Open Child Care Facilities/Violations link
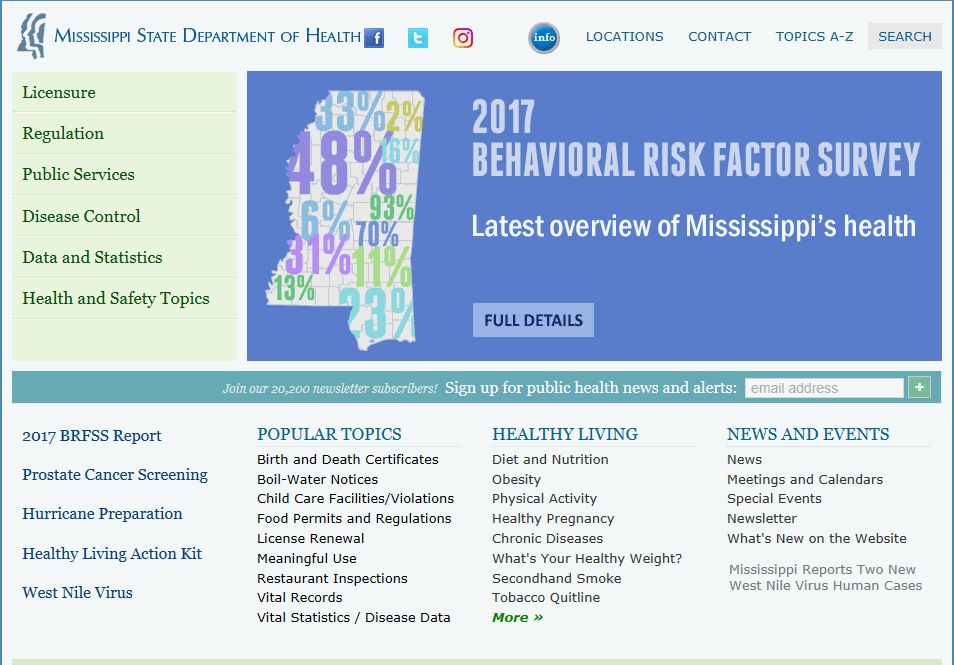Viewport: 954px width, 665px height. click(355, 499)
